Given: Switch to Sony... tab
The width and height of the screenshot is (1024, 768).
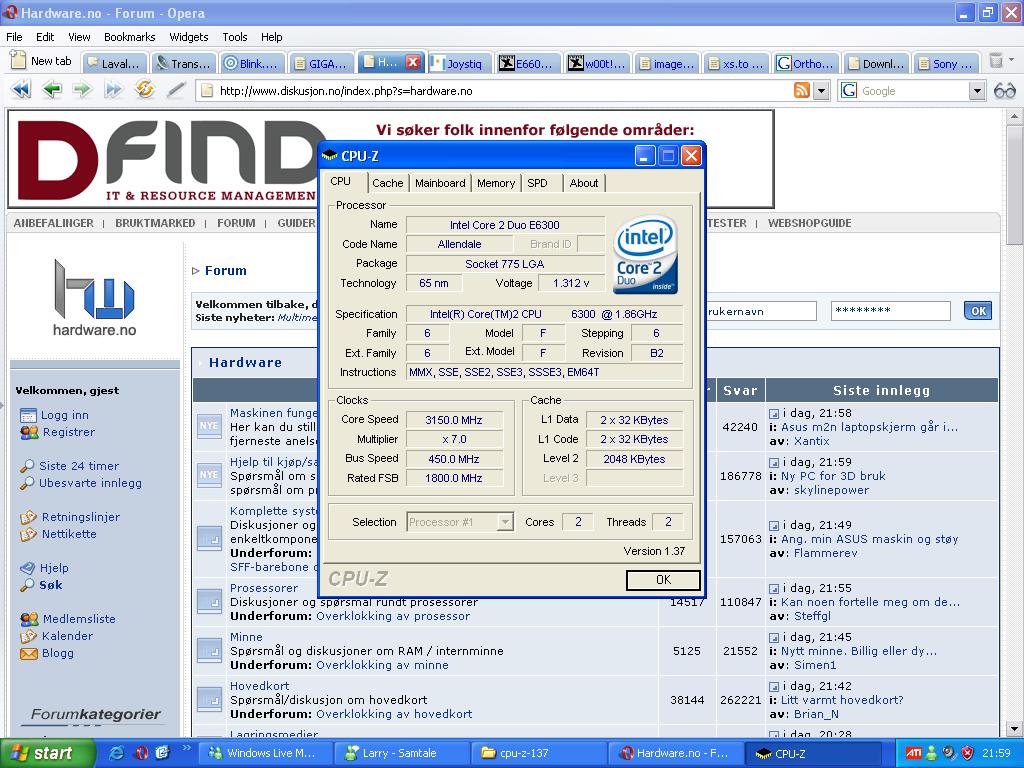Looking at the screenshot, I should click(946, 63).
